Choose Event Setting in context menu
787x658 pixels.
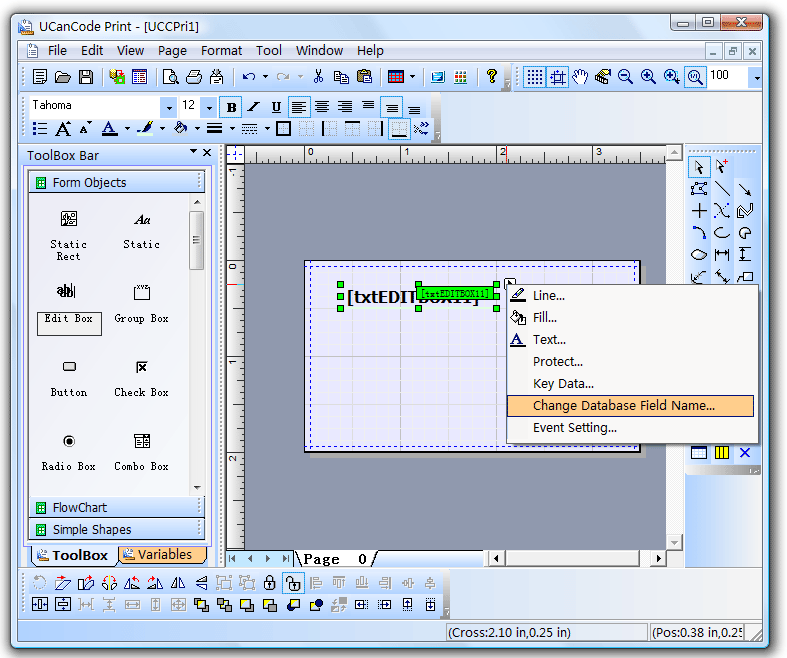[x=631, y=428]
